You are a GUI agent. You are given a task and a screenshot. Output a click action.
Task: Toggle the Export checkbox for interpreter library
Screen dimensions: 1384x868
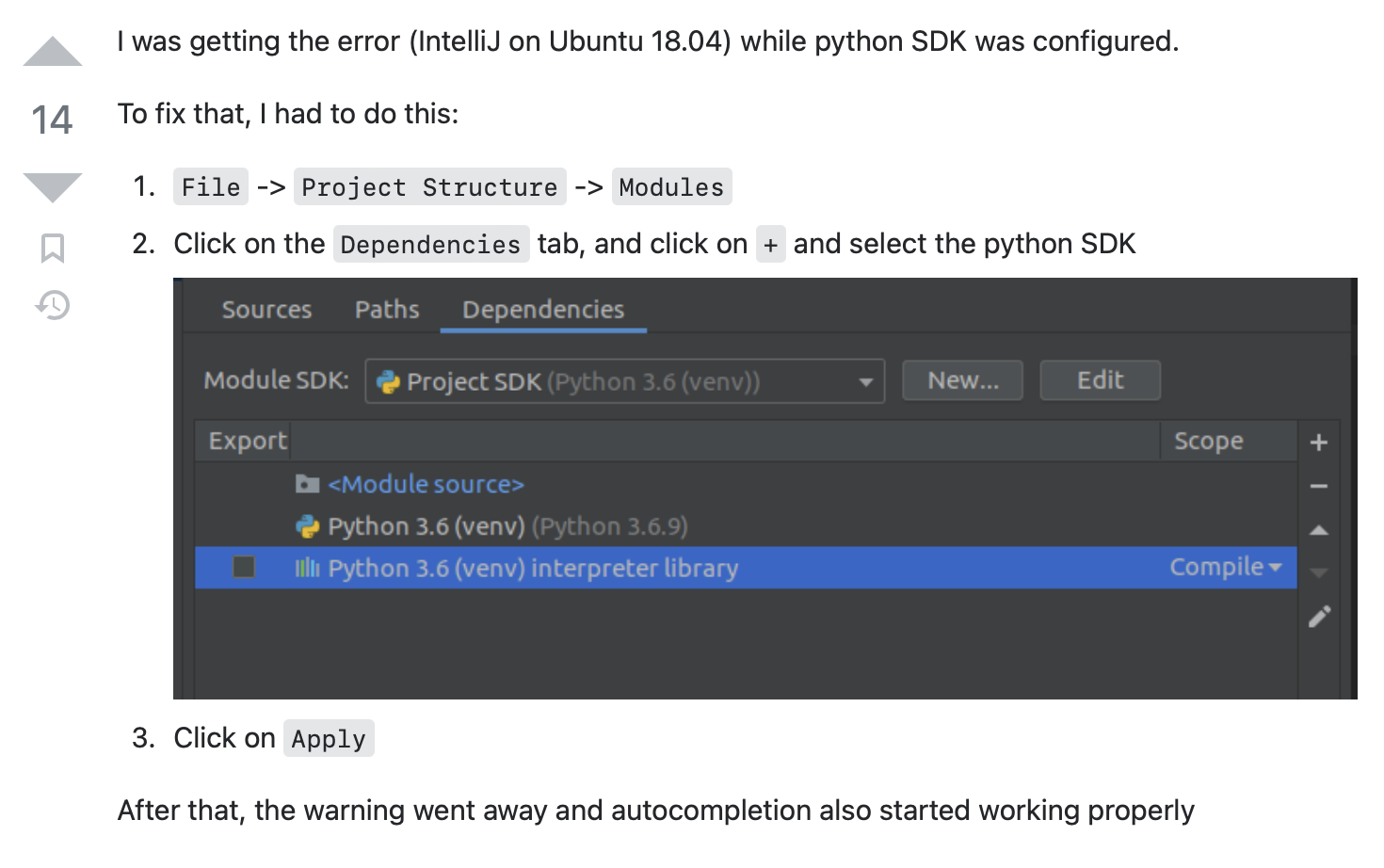pyautogui.click(x=244, y=567)
